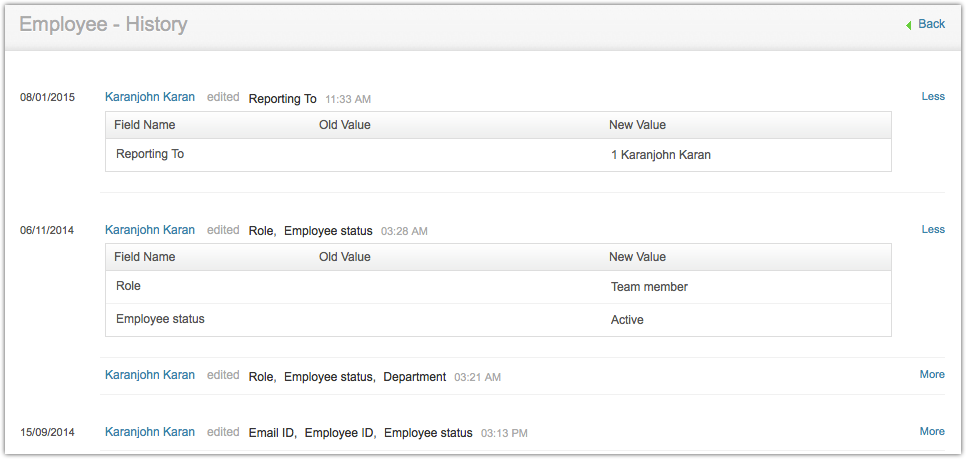The width and height of the screenshot is (966, 459).
Task: Click the 15/09/2014 date label
Action: pos(47,432)
